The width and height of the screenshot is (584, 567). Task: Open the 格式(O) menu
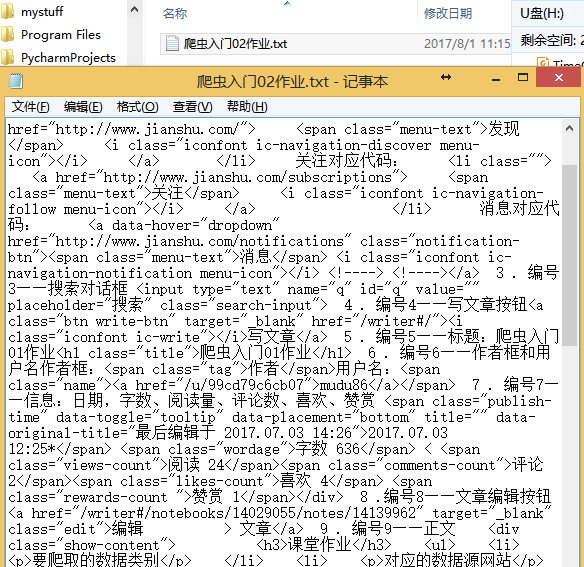(x=137, y=107)
